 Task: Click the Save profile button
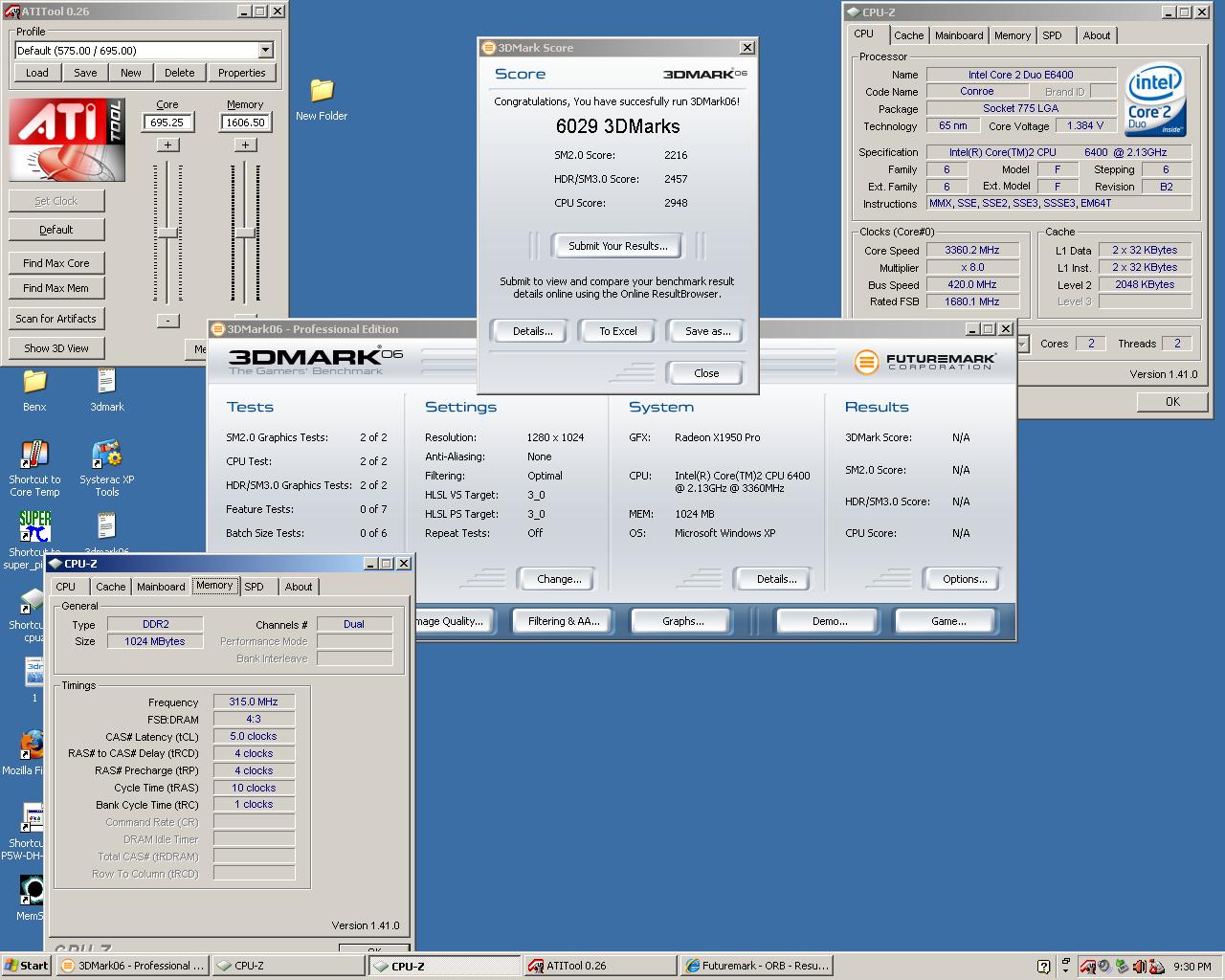(x=85, y=73)
